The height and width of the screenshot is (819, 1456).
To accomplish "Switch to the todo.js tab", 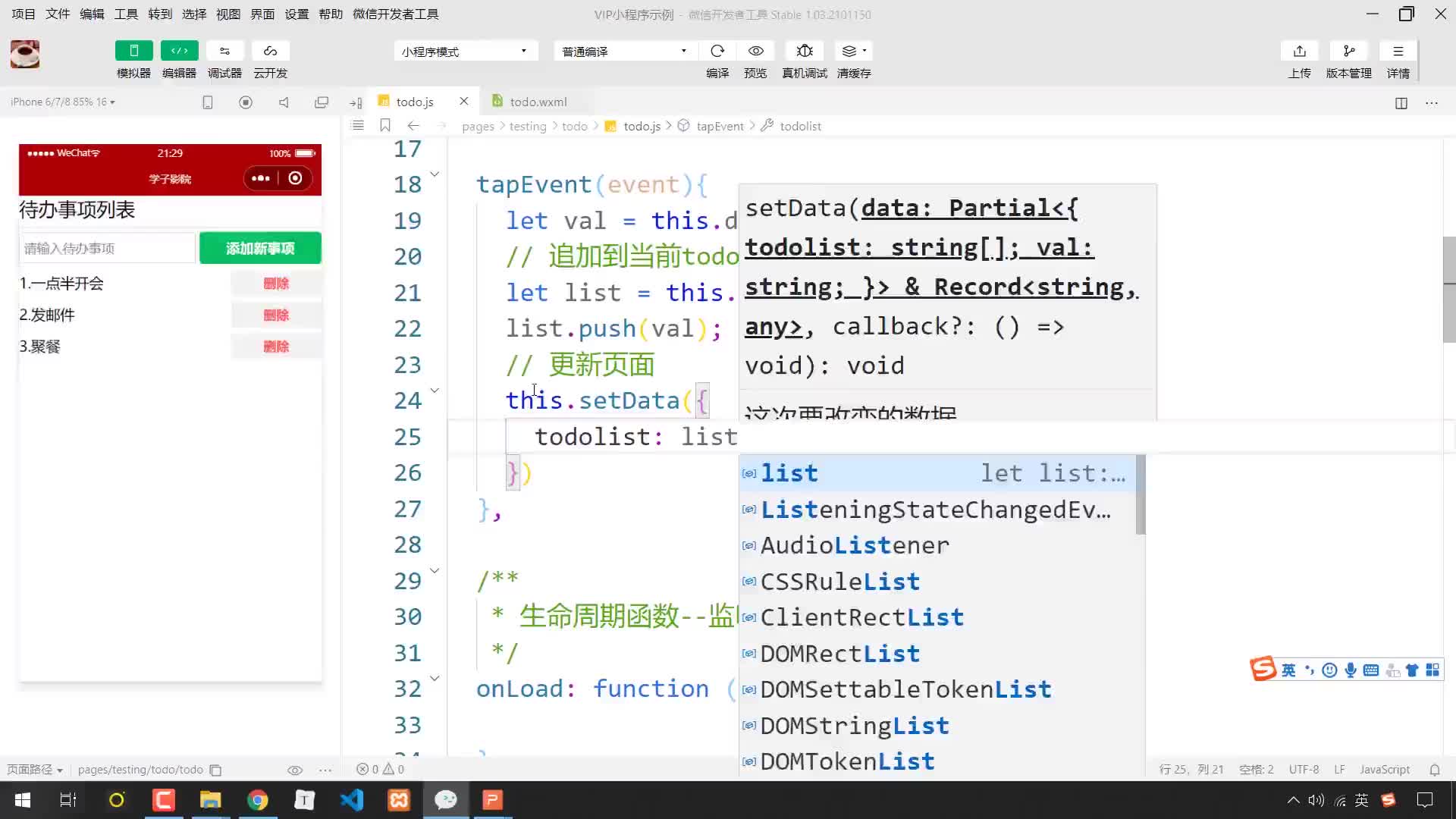I will [x=415, y=102].
